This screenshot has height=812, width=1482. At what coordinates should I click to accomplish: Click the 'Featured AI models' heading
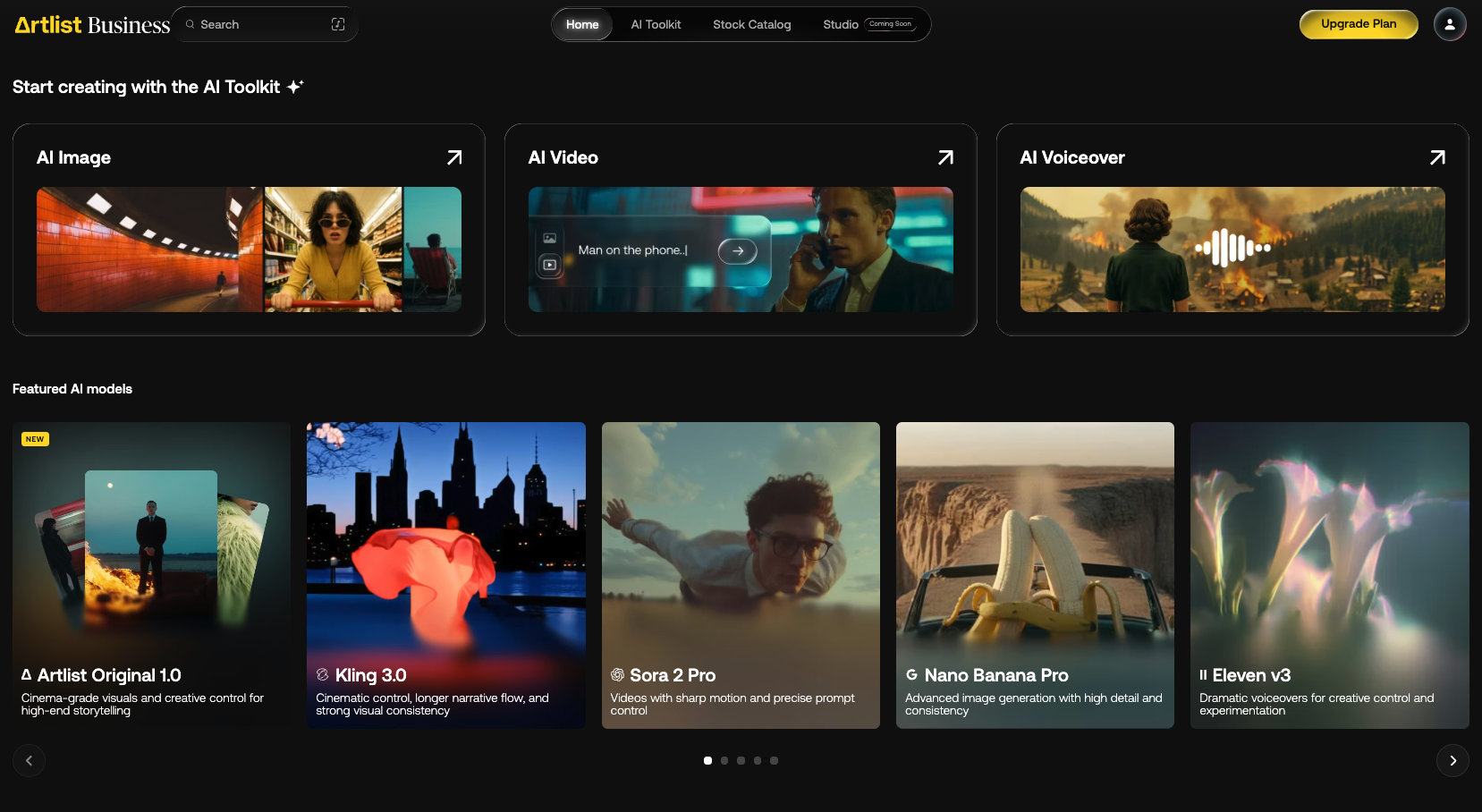click(72, 389)
